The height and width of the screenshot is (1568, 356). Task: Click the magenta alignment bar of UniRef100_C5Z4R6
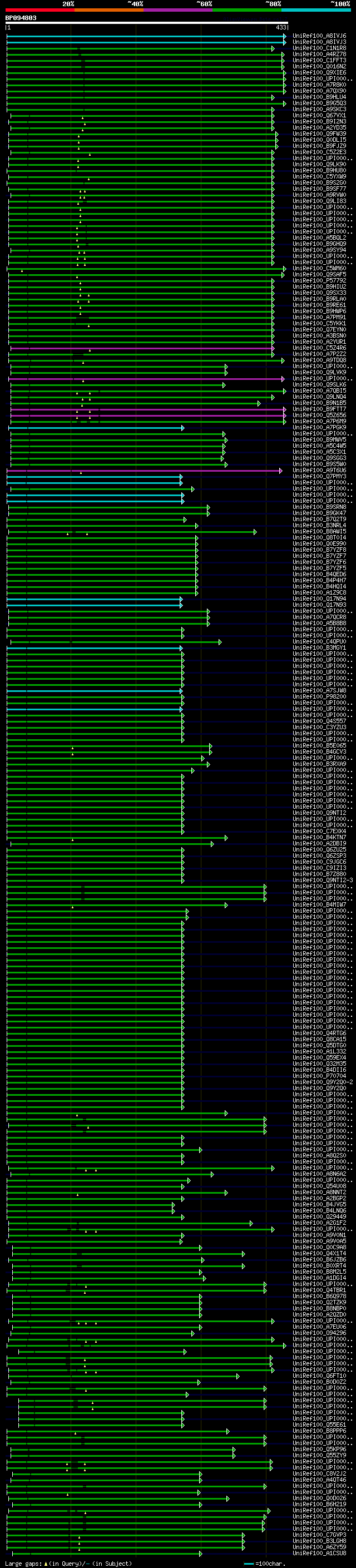click(142, 348)
